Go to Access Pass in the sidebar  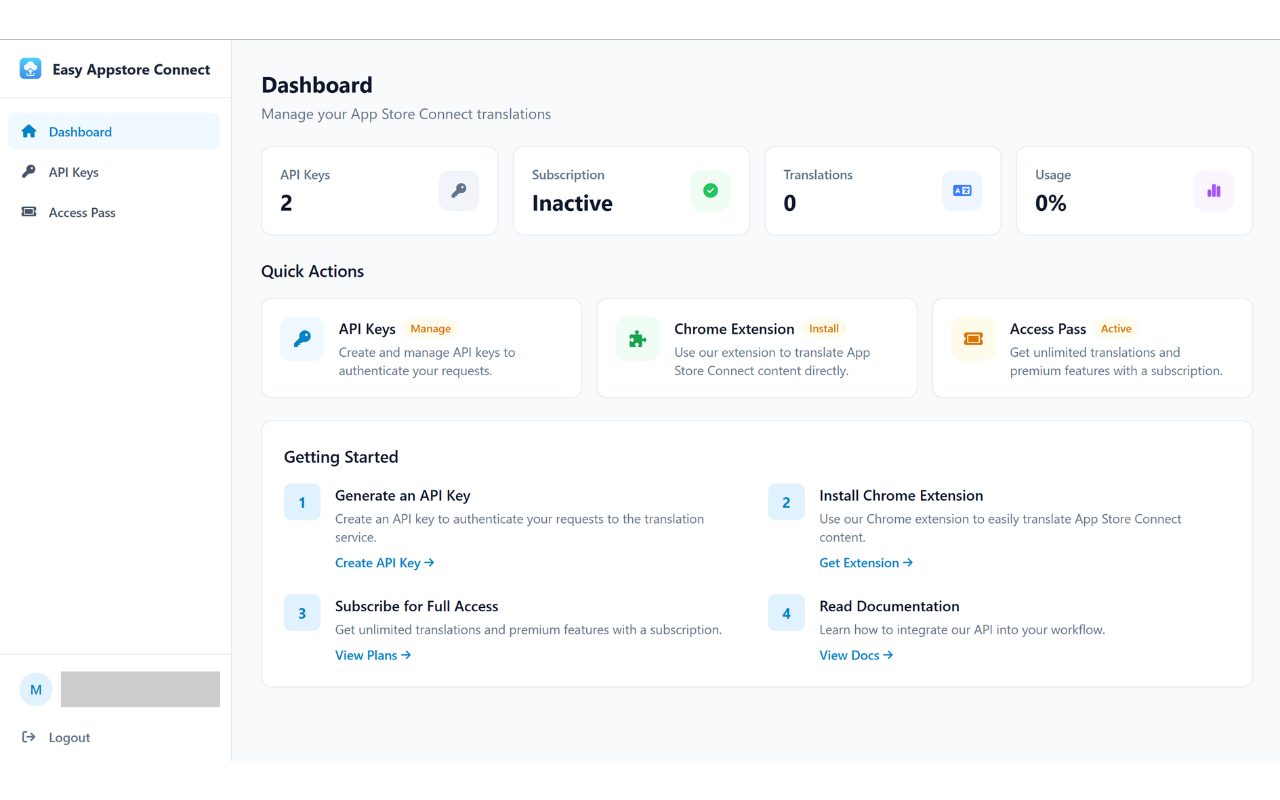click(114, 212)
